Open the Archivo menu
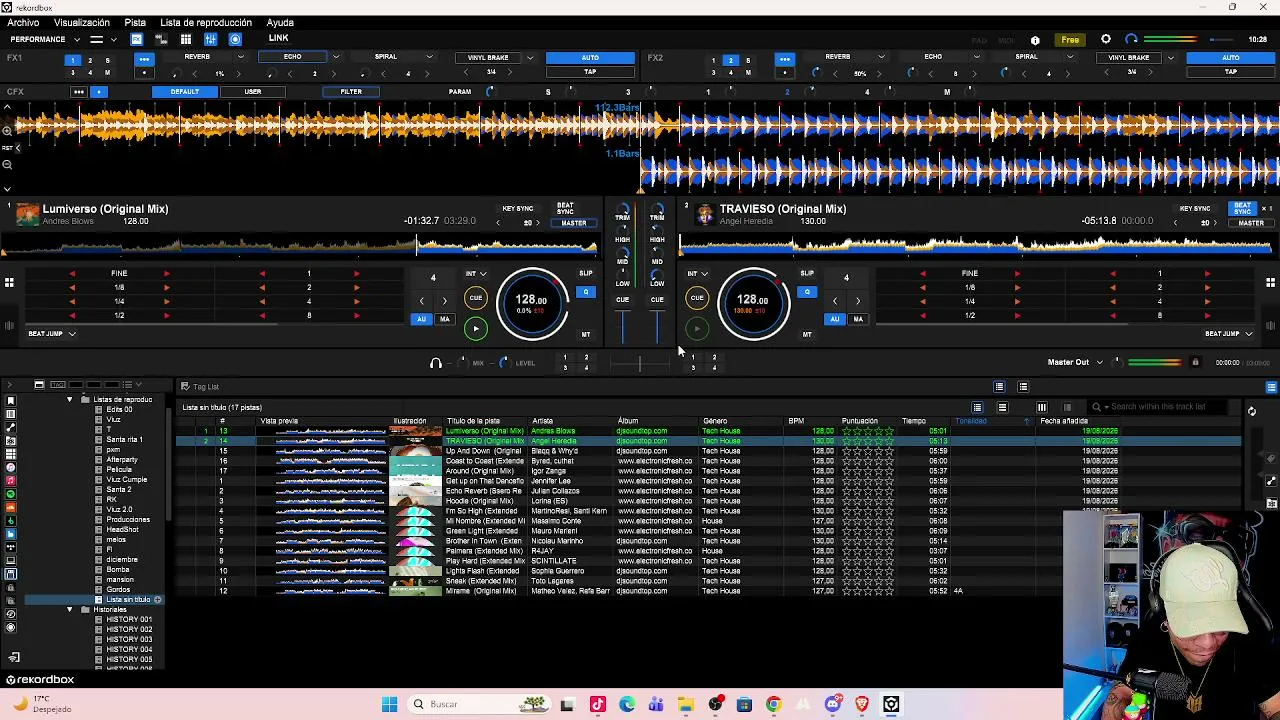The height and width of the screenshot is (720, 1280). coord(23,22)
